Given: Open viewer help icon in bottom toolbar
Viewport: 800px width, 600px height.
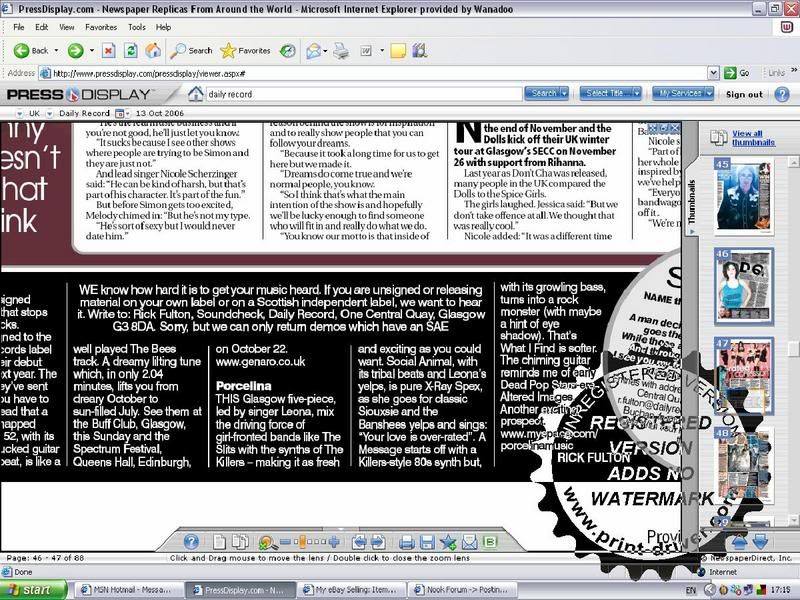Looking at the screenshot, I should (191, 541).
